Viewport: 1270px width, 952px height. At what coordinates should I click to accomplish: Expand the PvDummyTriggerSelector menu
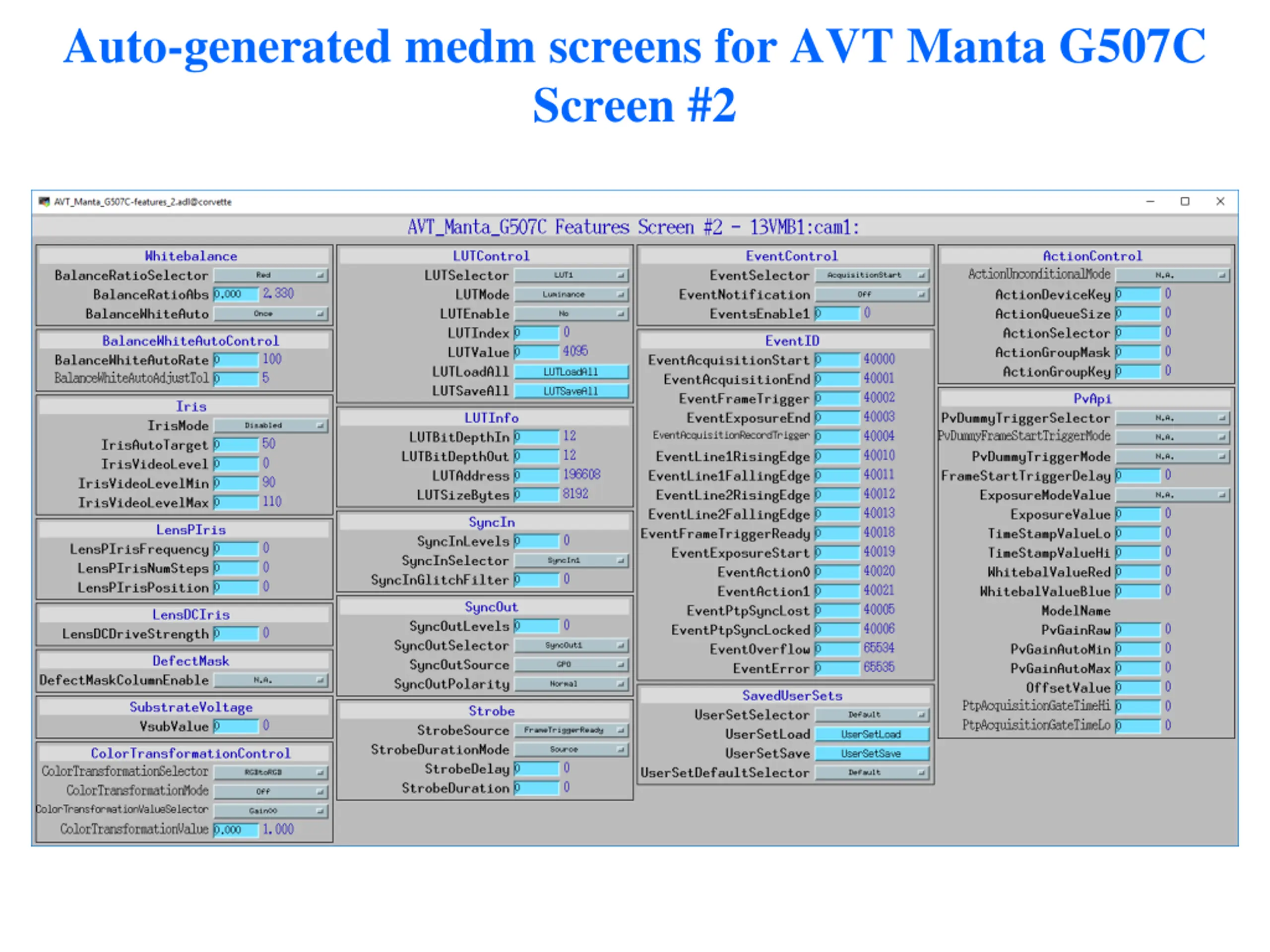point(1173,418)
